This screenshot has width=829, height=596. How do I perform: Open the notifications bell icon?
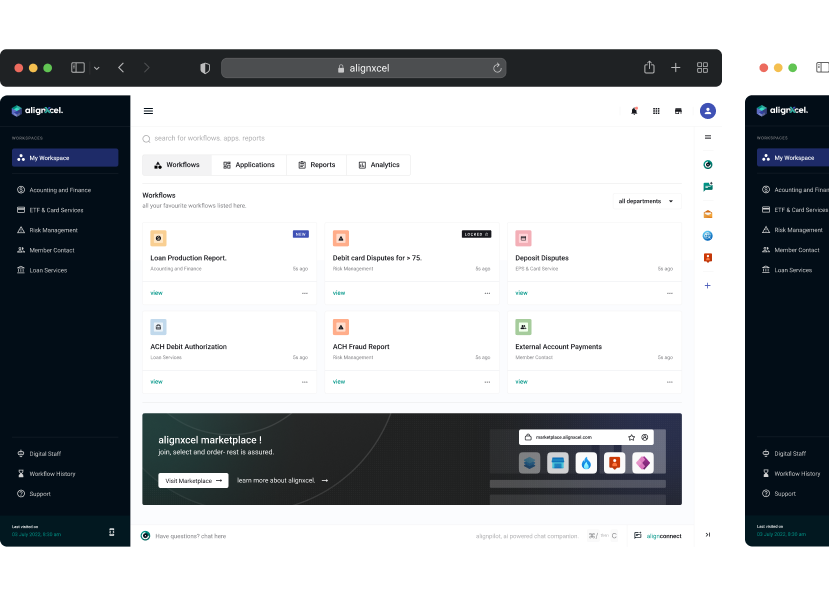tap(634, 111)
